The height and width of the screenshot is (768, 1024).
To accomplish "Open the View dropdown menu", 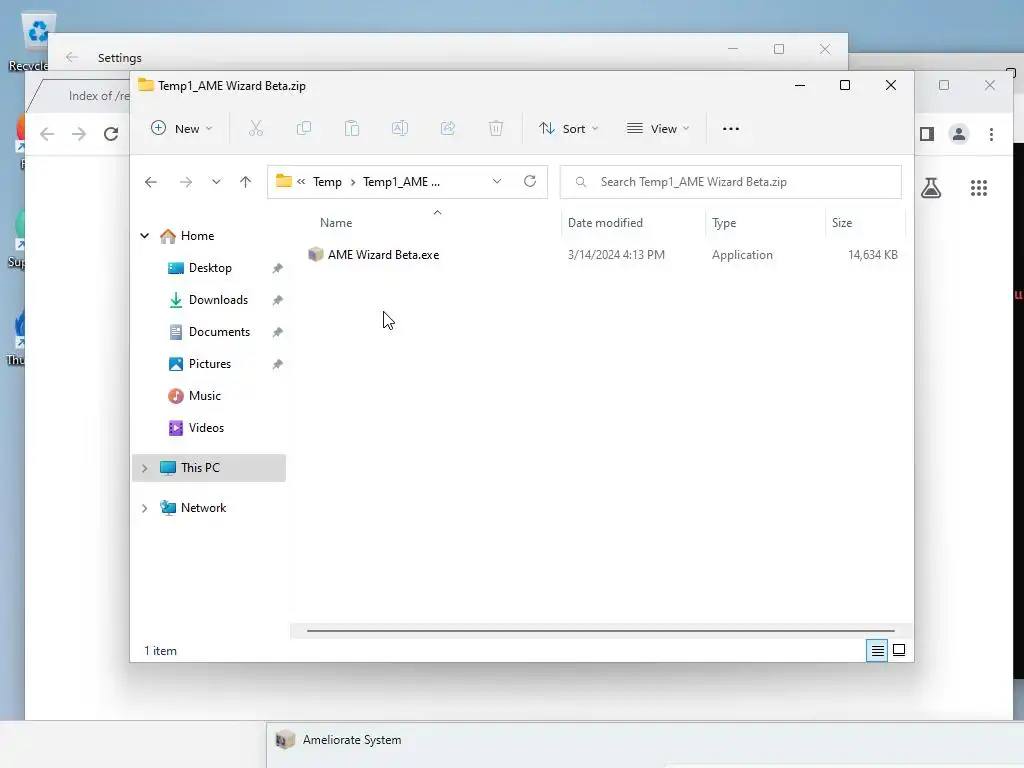I will click(x=658, y=129).
